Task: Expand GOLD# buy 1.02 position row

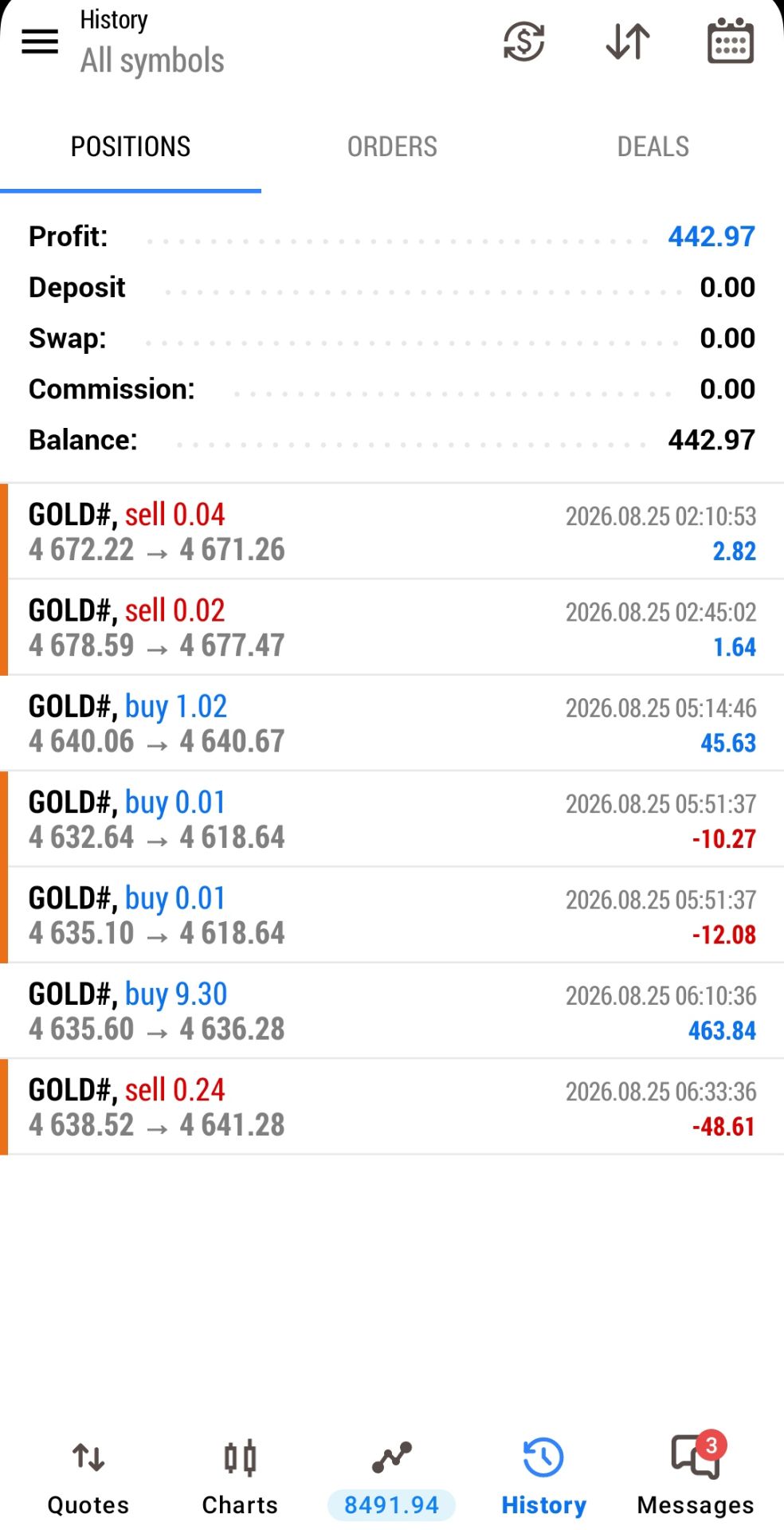Action: (392, 724)
